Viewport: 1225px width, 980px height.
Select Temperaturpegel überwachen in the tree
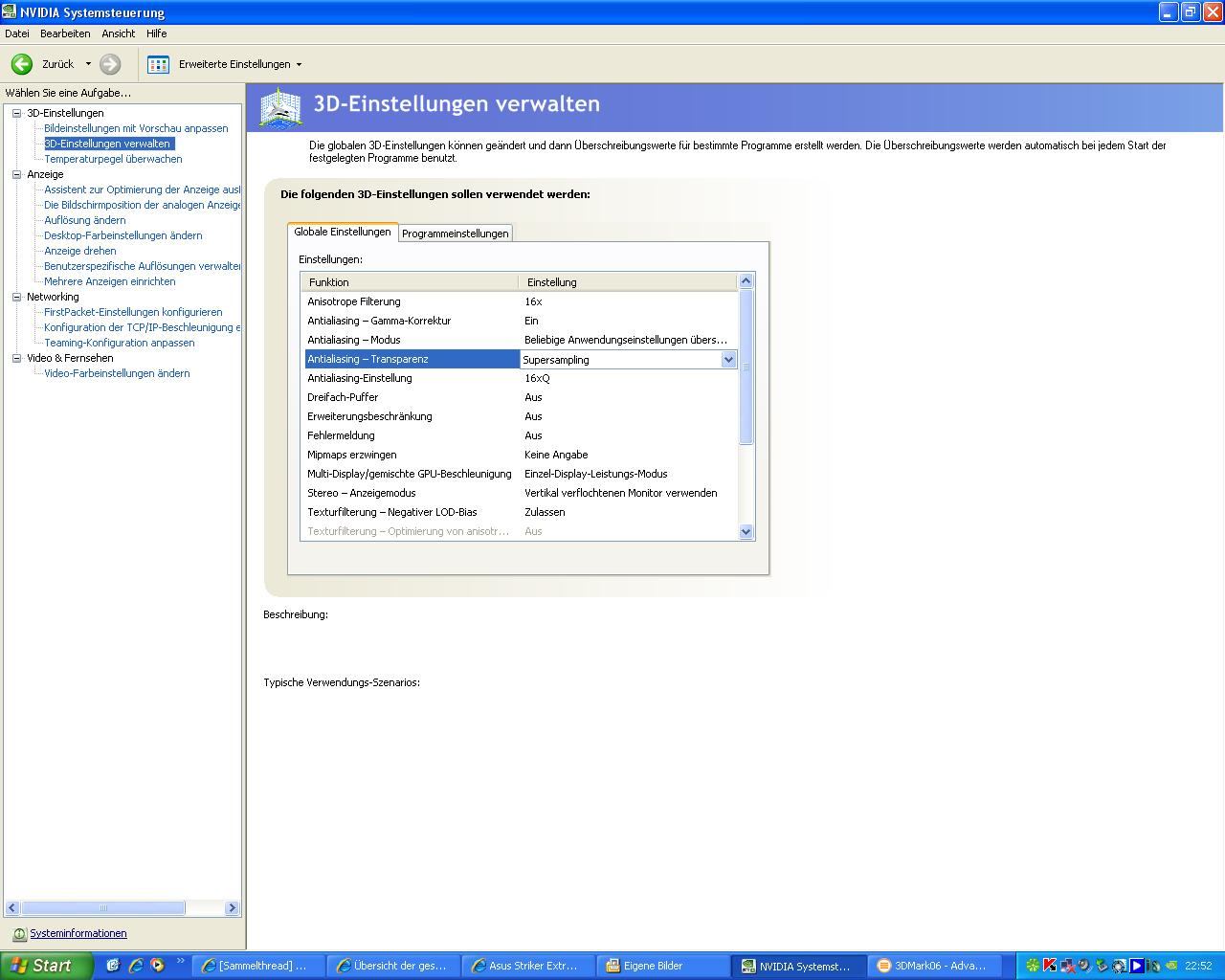[113, 159]
